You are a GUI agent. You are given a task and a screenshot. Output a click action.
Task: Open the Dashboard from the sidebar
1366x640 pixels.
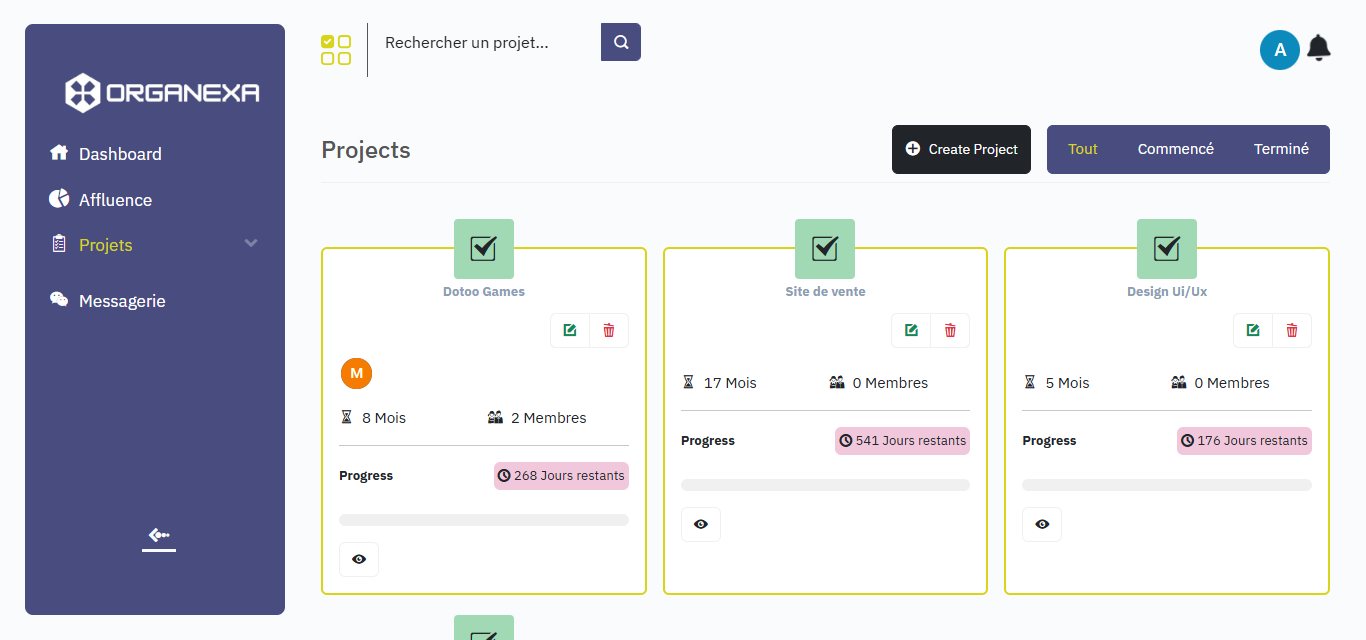[x=119, y=153]
